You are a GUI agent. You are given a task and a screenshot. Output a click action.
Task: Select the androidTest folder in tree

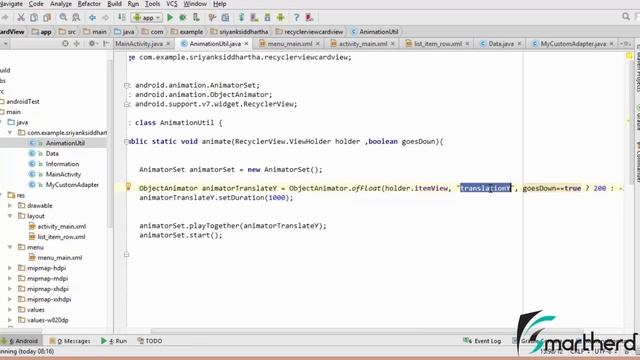pyautogui.click(x=23, y=101)
